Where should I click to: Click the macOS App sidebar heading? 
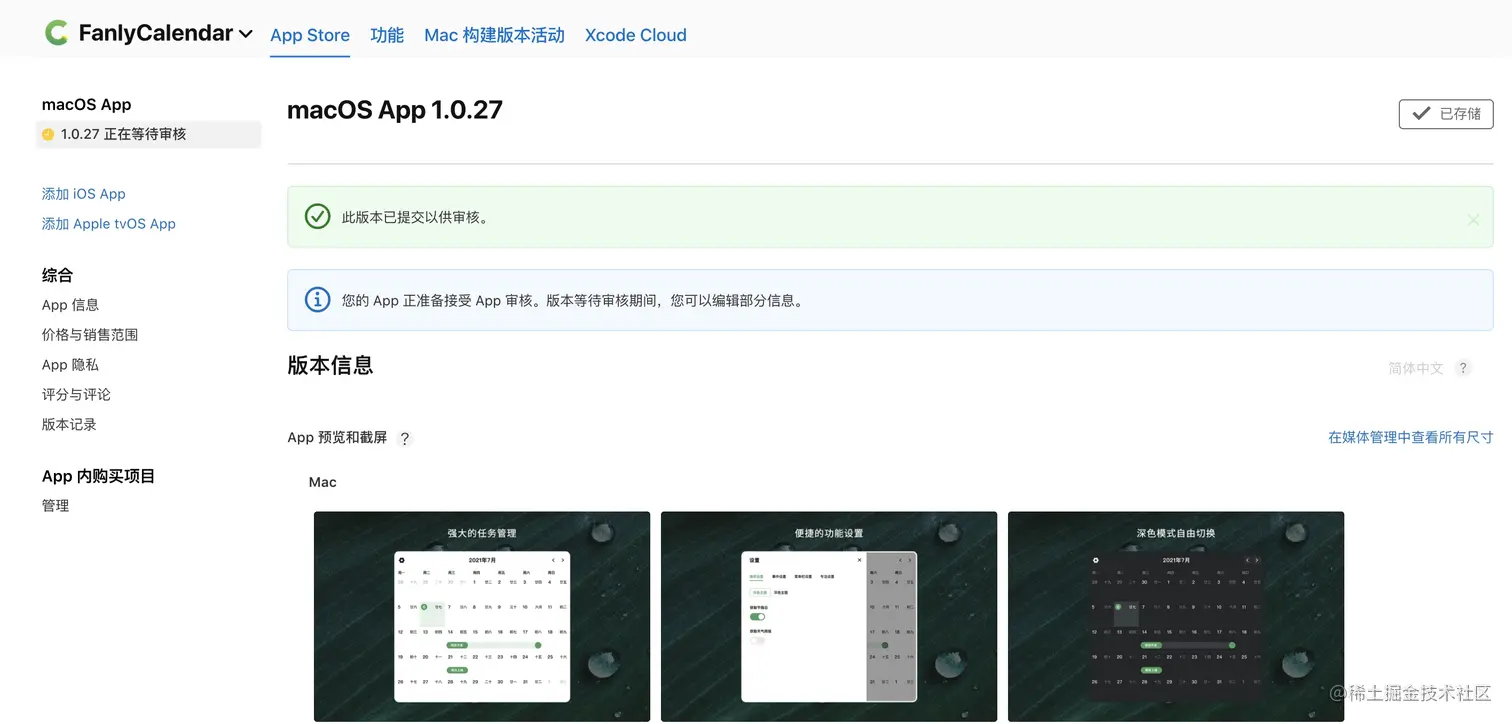87,105
